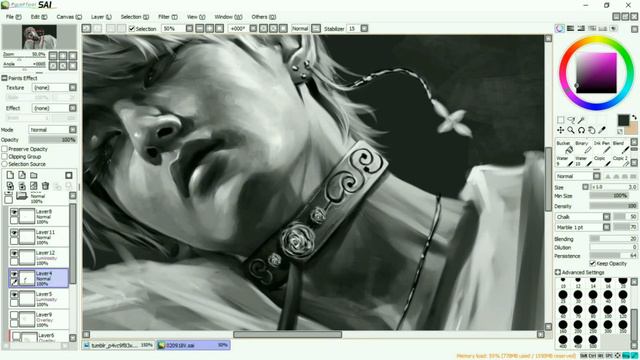Open the Edit menu
The image size is (640, 360).
click(x=39, y=17)
